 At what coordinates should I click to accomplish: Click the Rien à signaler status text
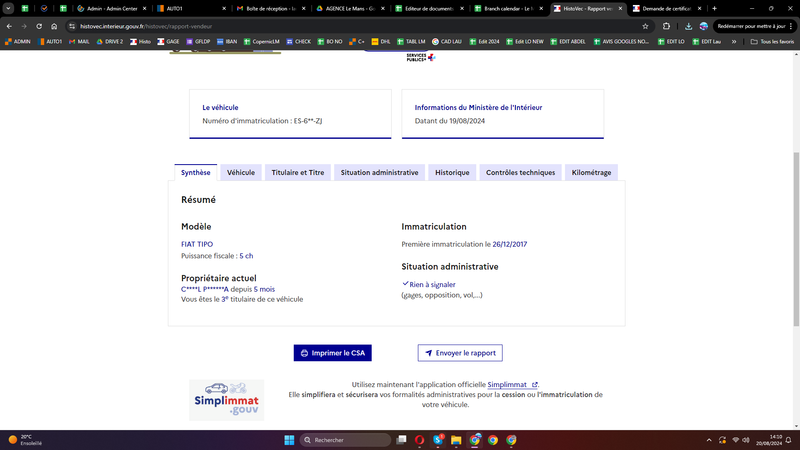point(432,285)
